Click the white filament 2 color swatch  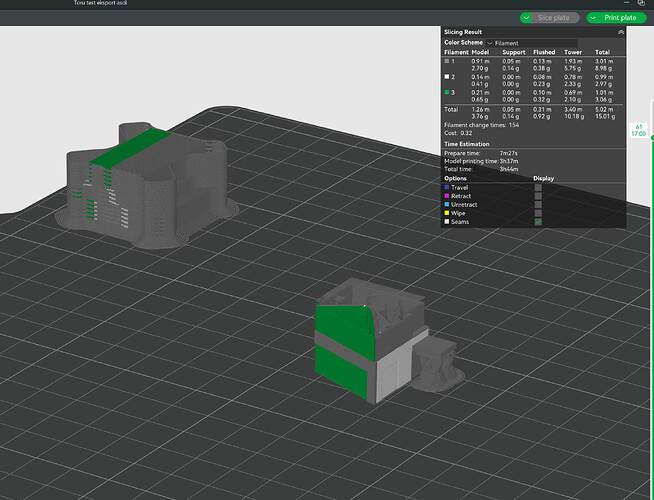click(x=447, y=77)
